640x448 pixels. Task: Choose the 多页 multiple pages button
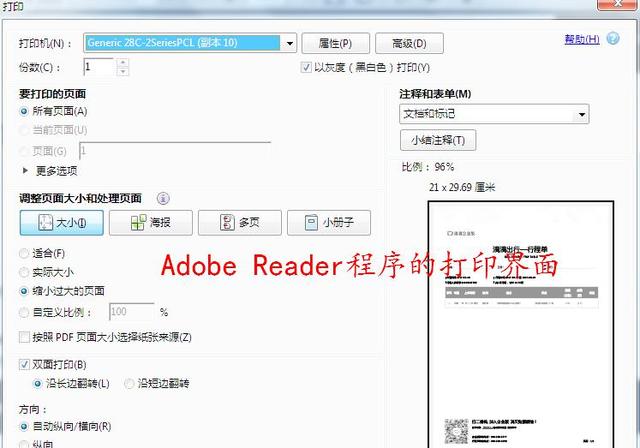tap(240, 223)
